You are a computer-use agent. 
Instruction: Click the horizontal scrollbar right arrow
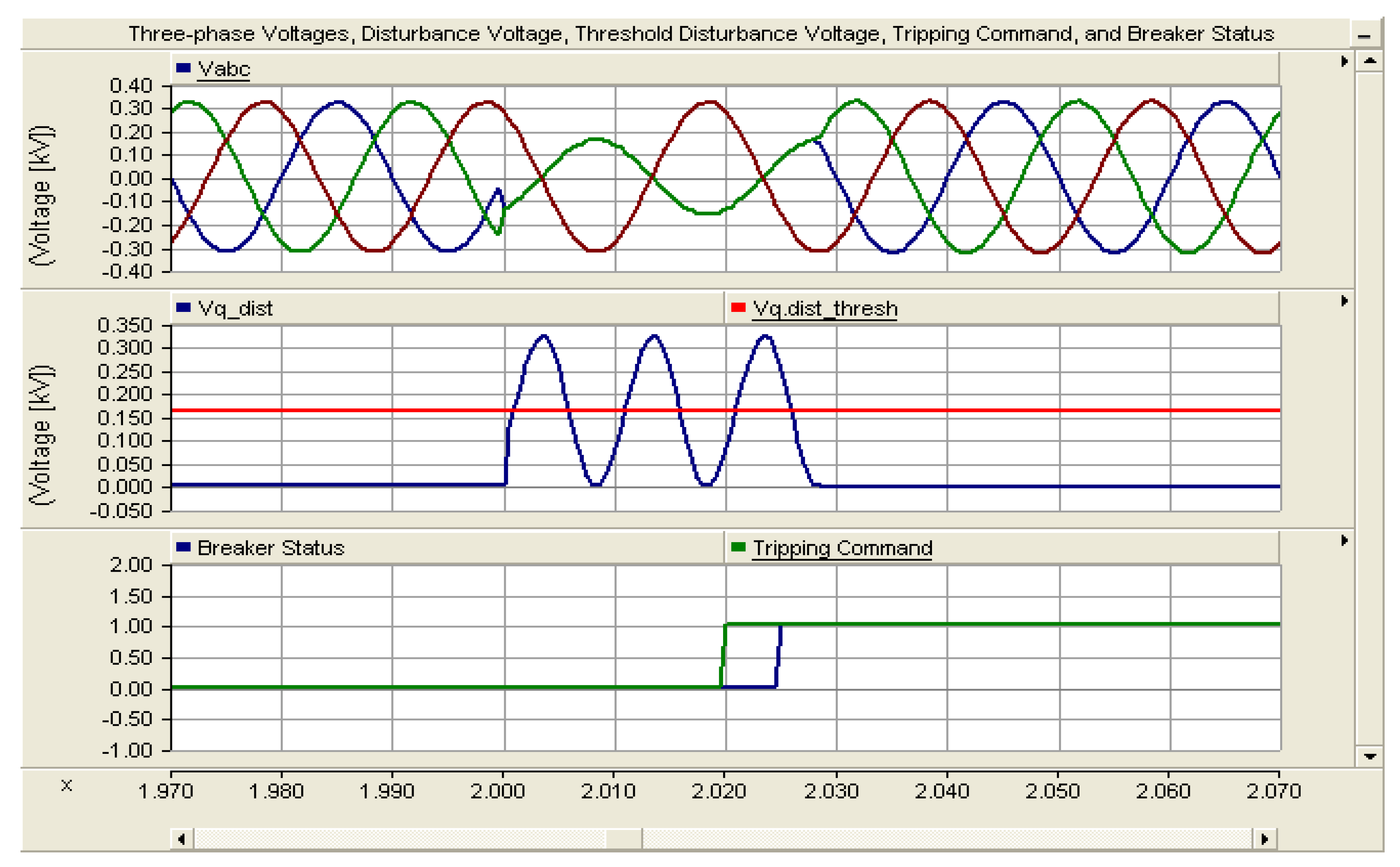(x=1264, y=839)
